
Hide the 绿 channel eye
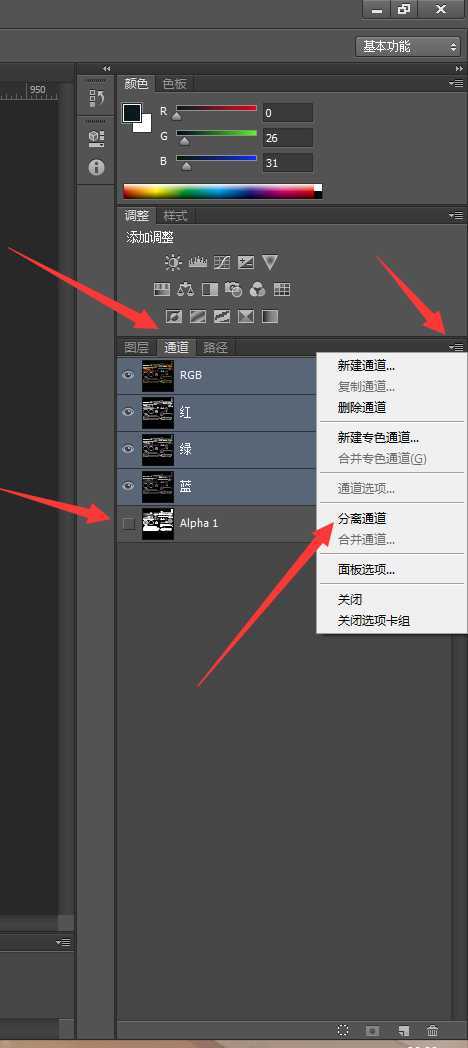(128, 449)
